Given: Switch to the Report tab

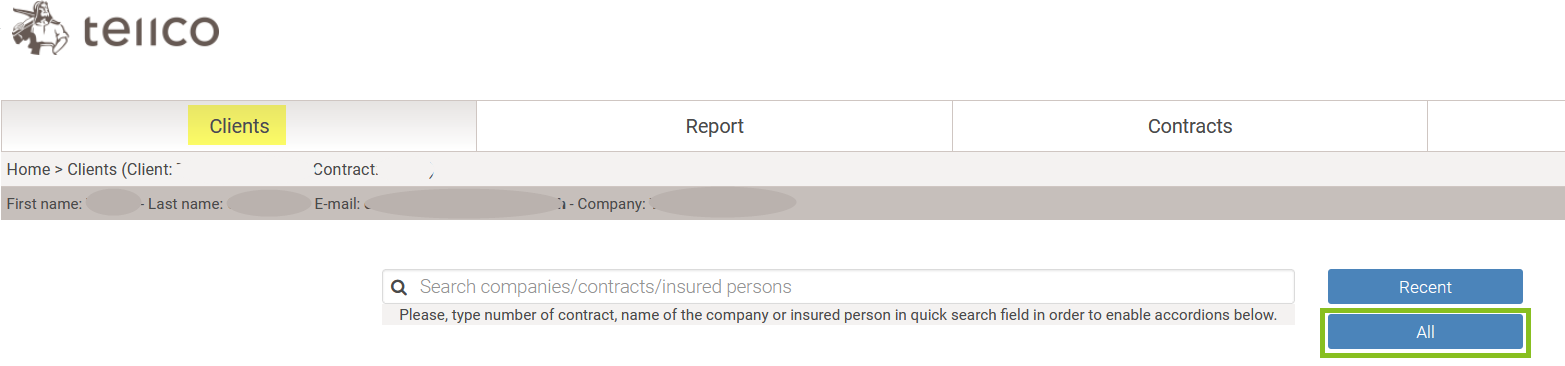Looking at the screenshot, I should point(714,126).
